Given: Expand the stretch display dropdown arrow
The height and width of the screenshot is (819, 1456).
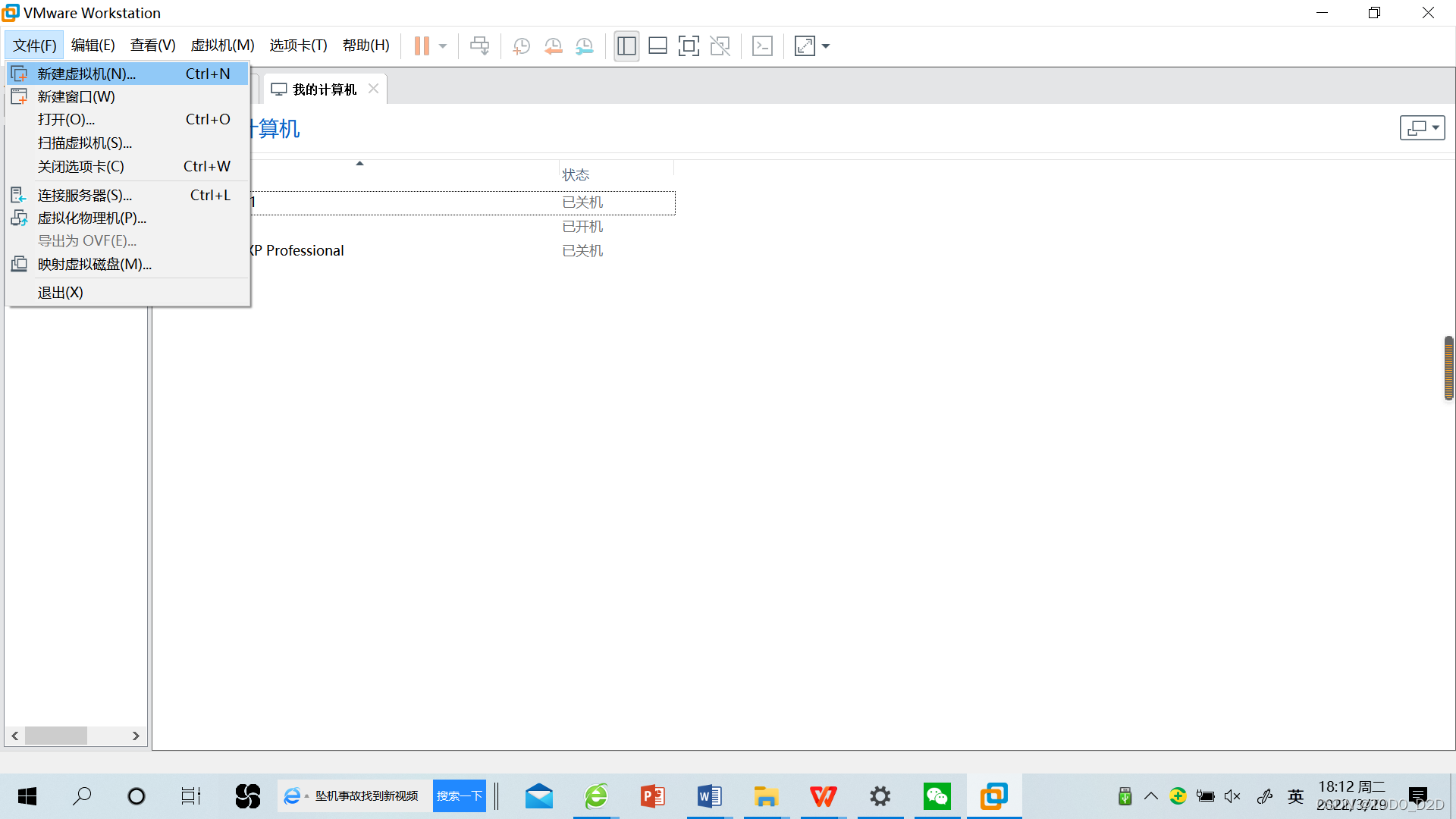Looking at the screenshot, I should 826,46.
